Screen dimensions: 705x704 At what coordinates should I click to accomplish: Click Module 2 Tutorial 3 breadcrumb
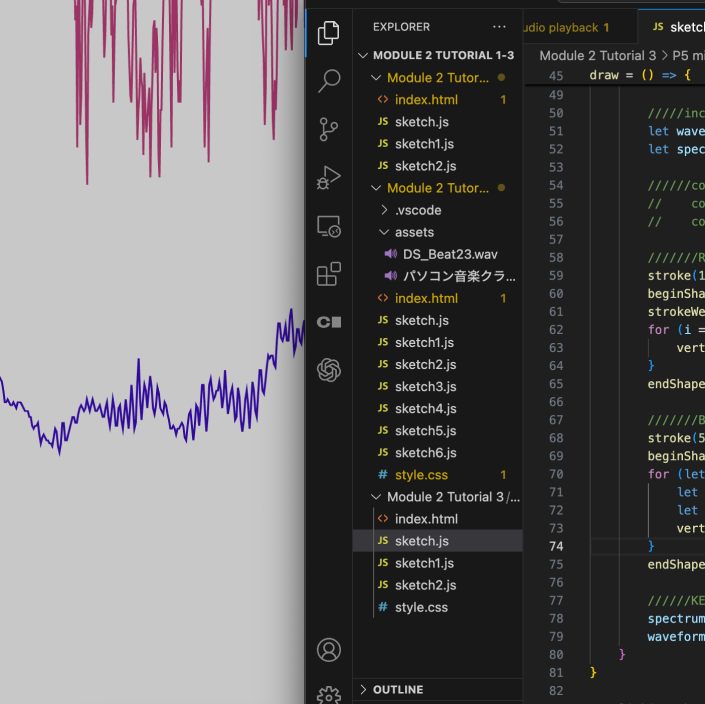[x=598, y=55]
